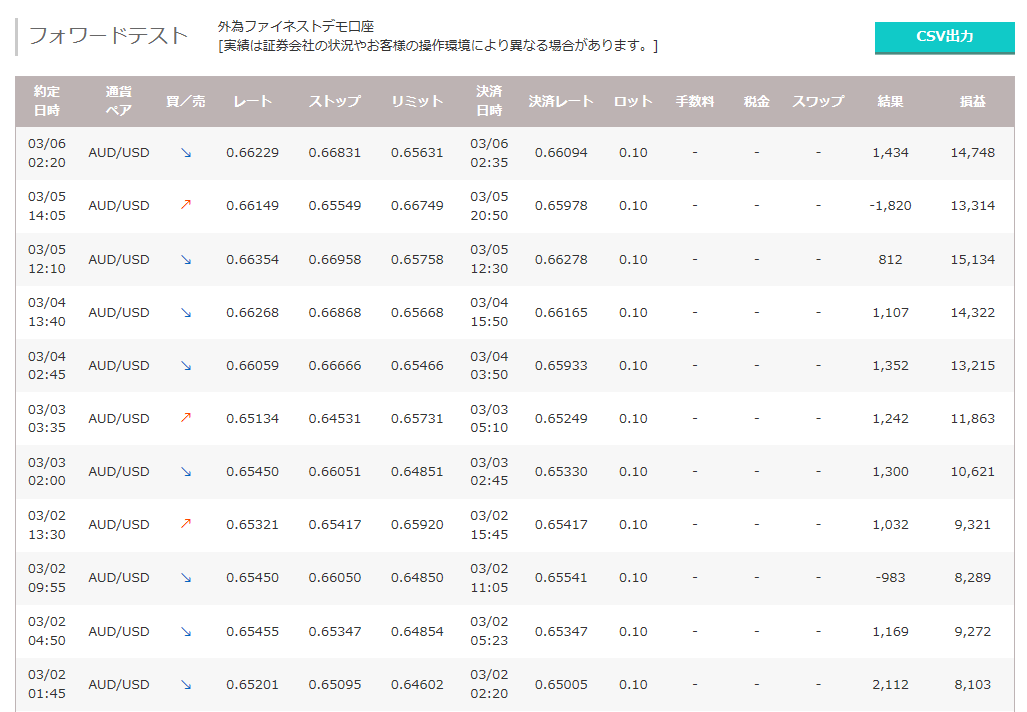Select the limit value 0.64851
Image resolution: width=1027 pixels, height=712 pixels.
point(417,472)
